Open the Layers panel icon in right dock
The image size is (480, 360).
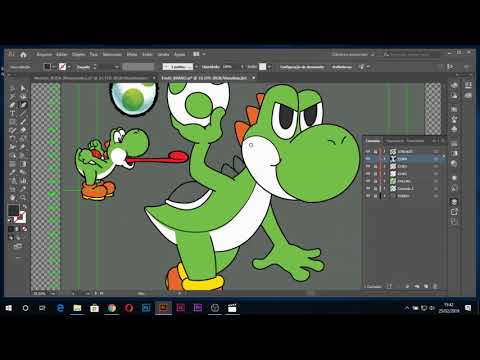[454, 202]
